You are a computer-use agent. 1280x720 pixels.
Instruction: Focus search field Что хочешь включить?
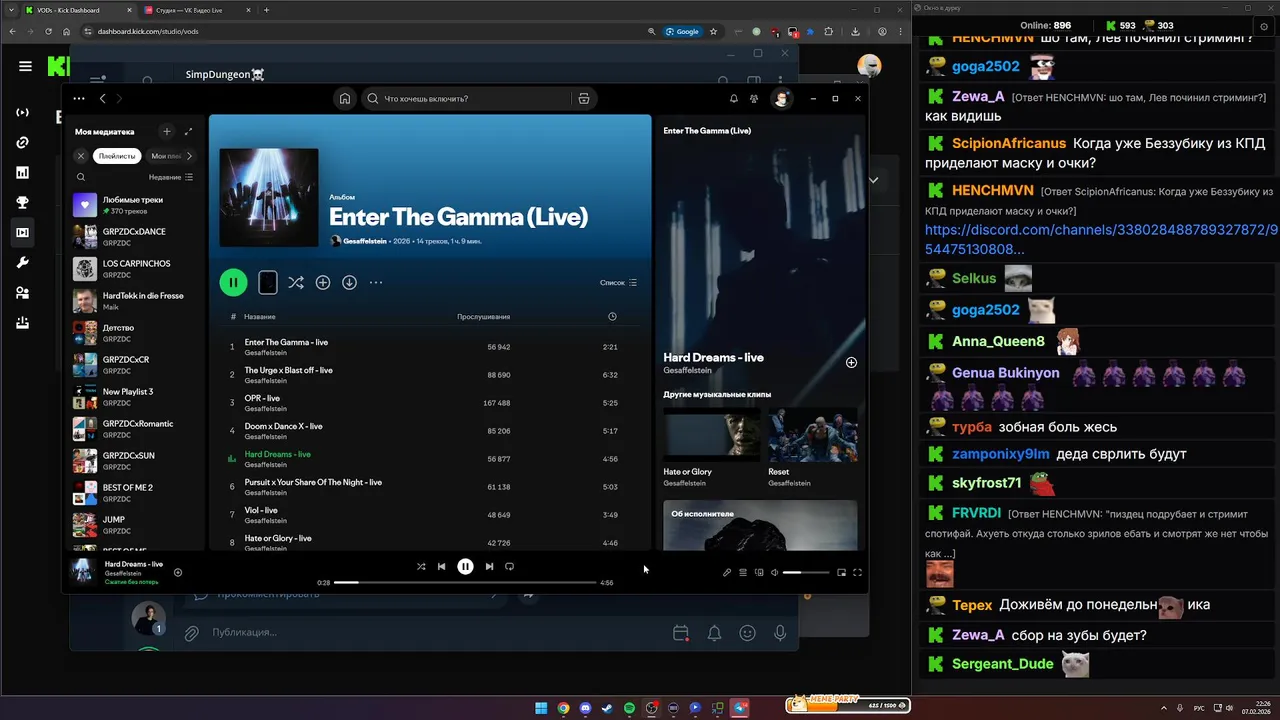pyautogui.click(x=467, y=98)
